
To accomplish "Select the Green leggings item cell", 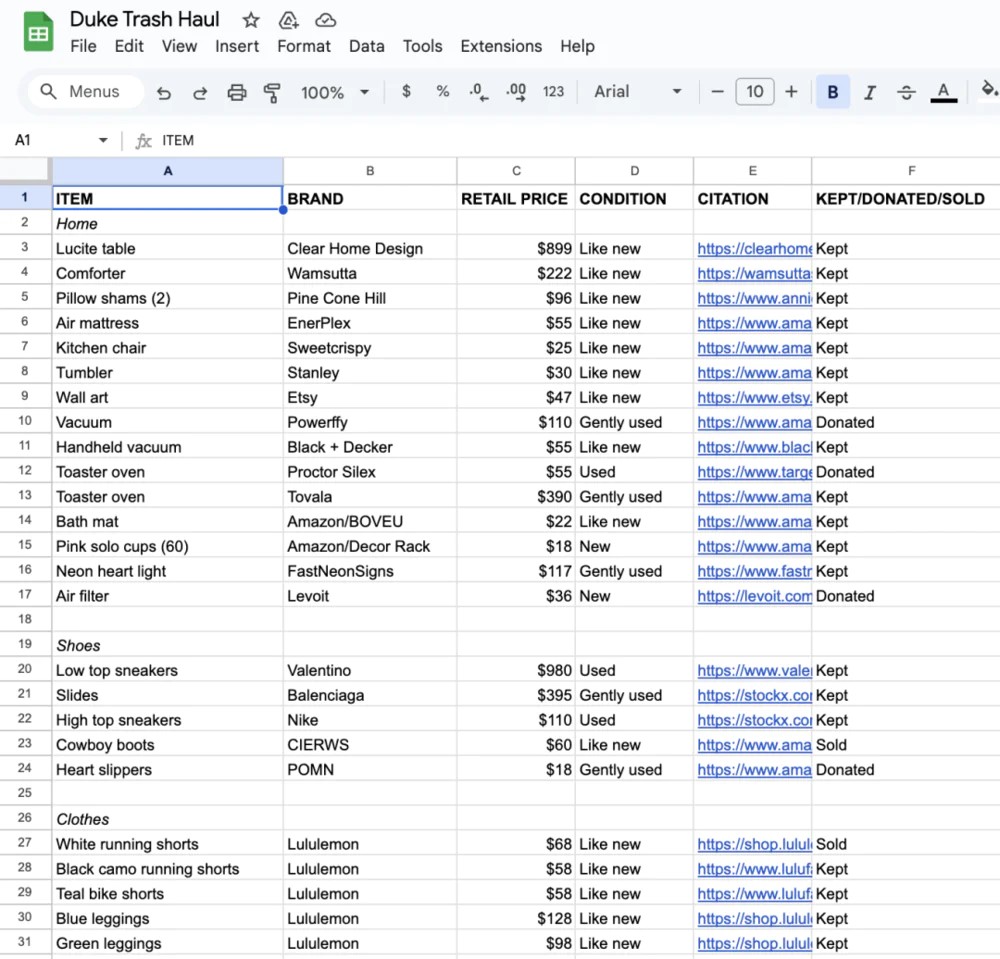I will click(168, 944).
